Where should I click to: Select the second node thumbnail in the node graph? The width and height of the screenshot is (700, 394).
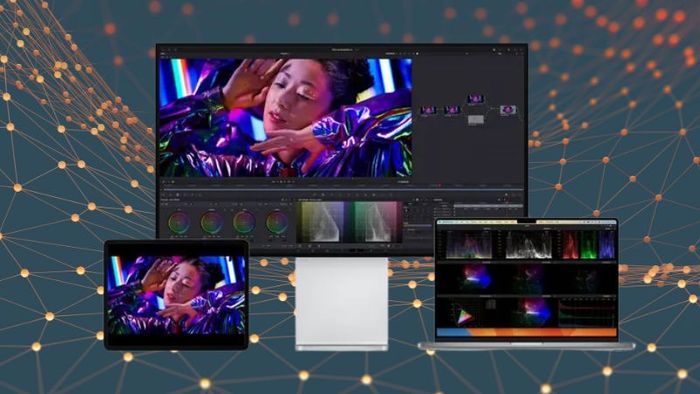pos(451,109)
